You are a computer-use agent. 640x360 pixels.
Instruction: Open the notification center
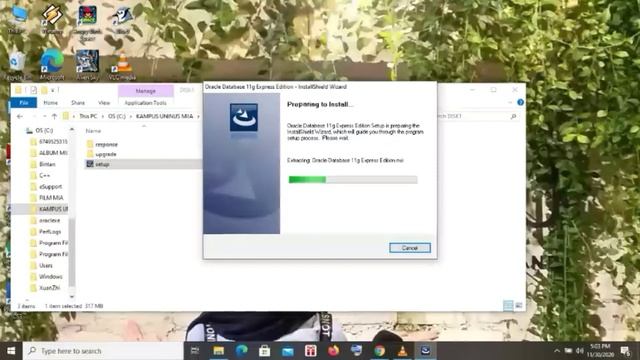click(625, 351)
